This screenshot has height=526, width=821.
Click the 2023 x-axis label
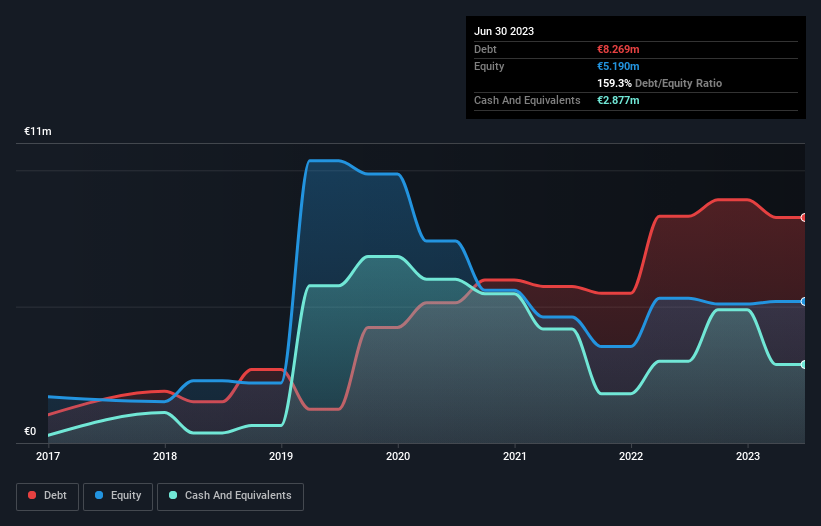coord(748,456)
